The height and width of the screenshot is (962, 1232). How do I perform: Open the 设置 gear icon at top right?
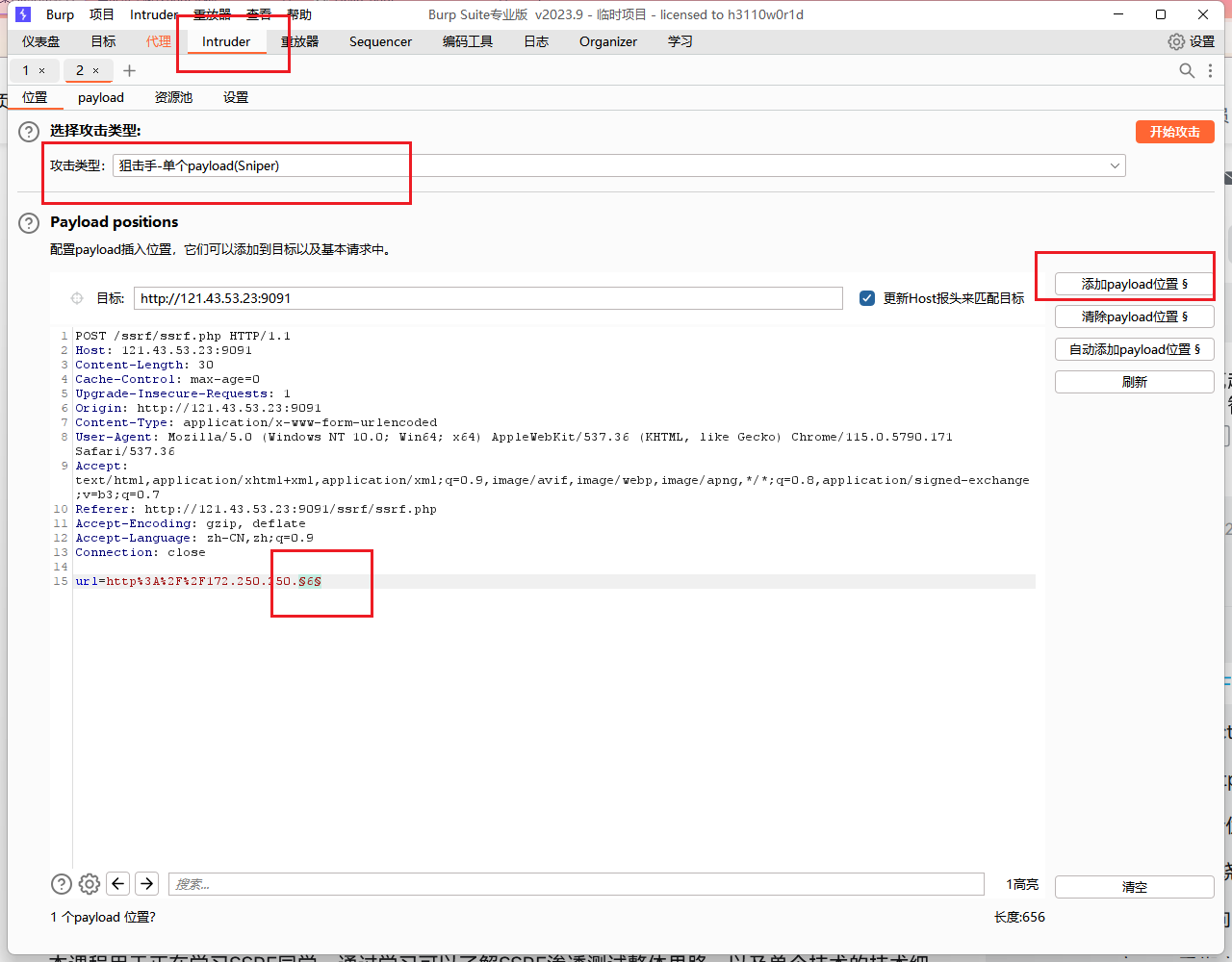(x=1176, y=41)
